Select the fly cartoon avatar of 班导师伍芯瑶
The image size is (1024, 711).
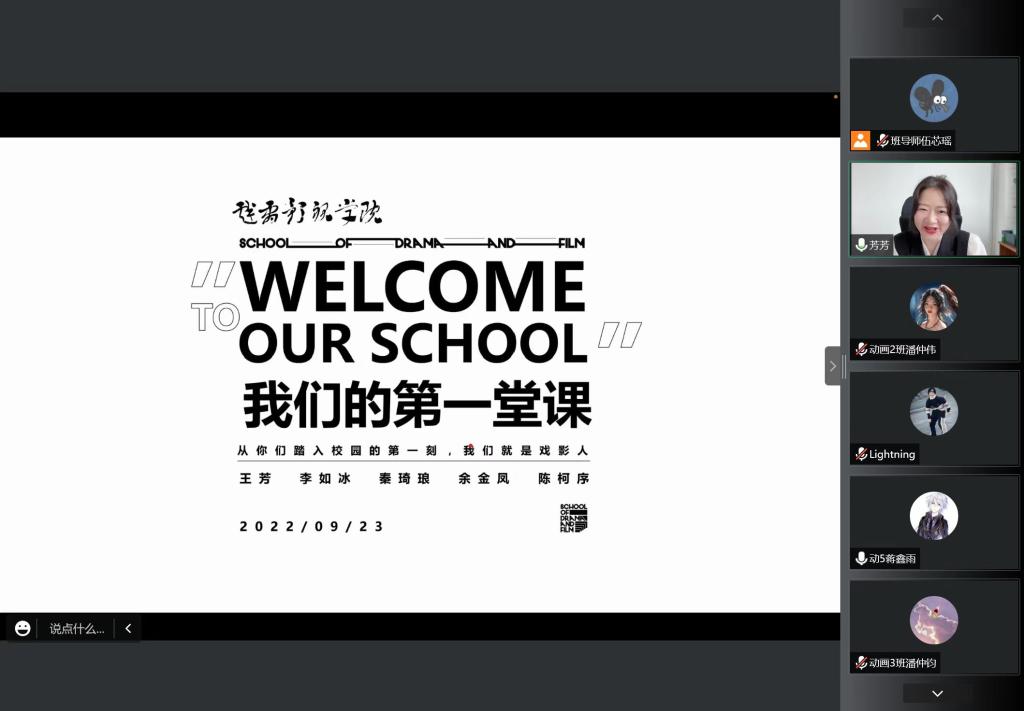click(933, 98)
